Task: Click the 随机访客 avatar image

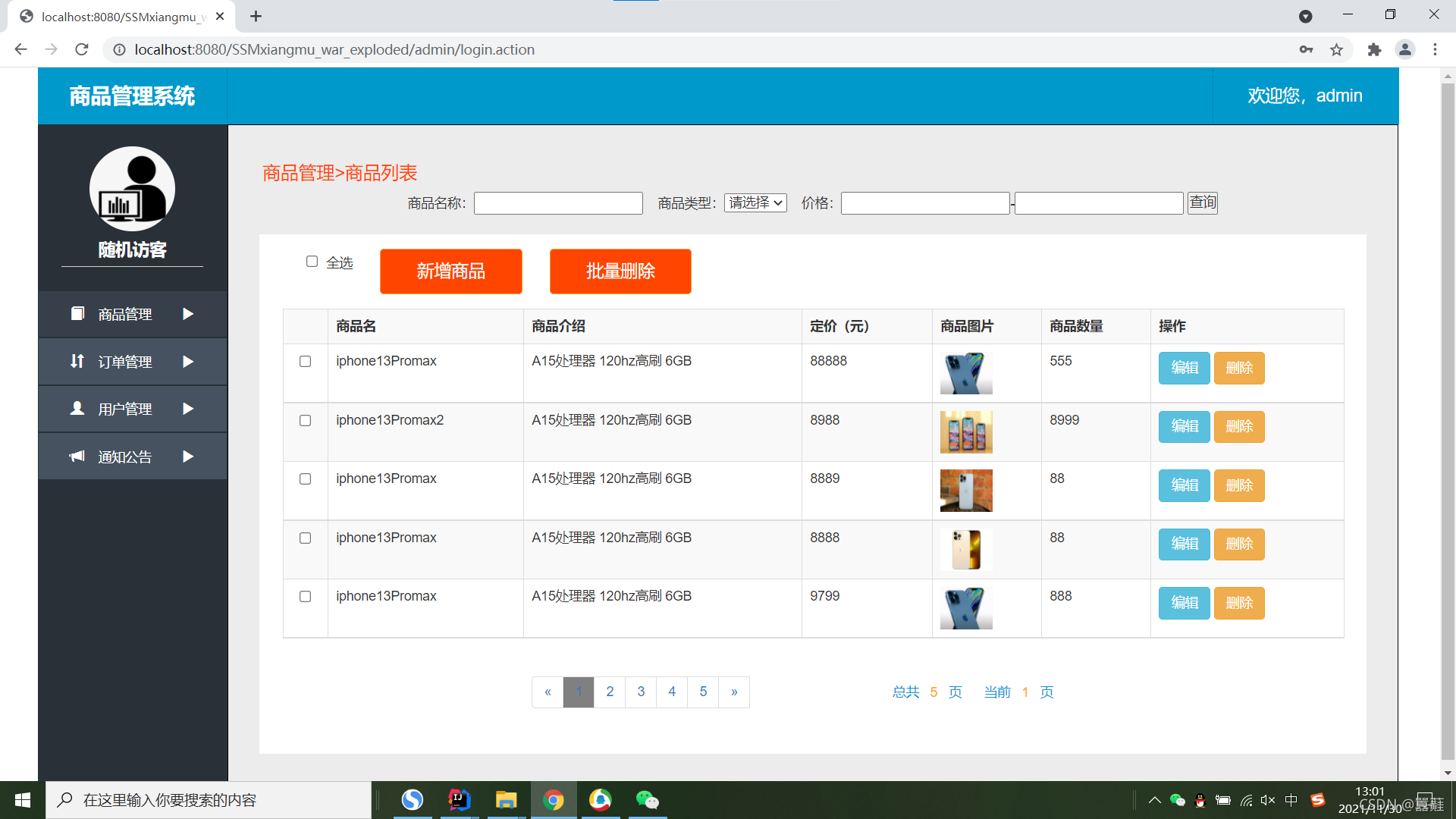Action: (132, 189)
